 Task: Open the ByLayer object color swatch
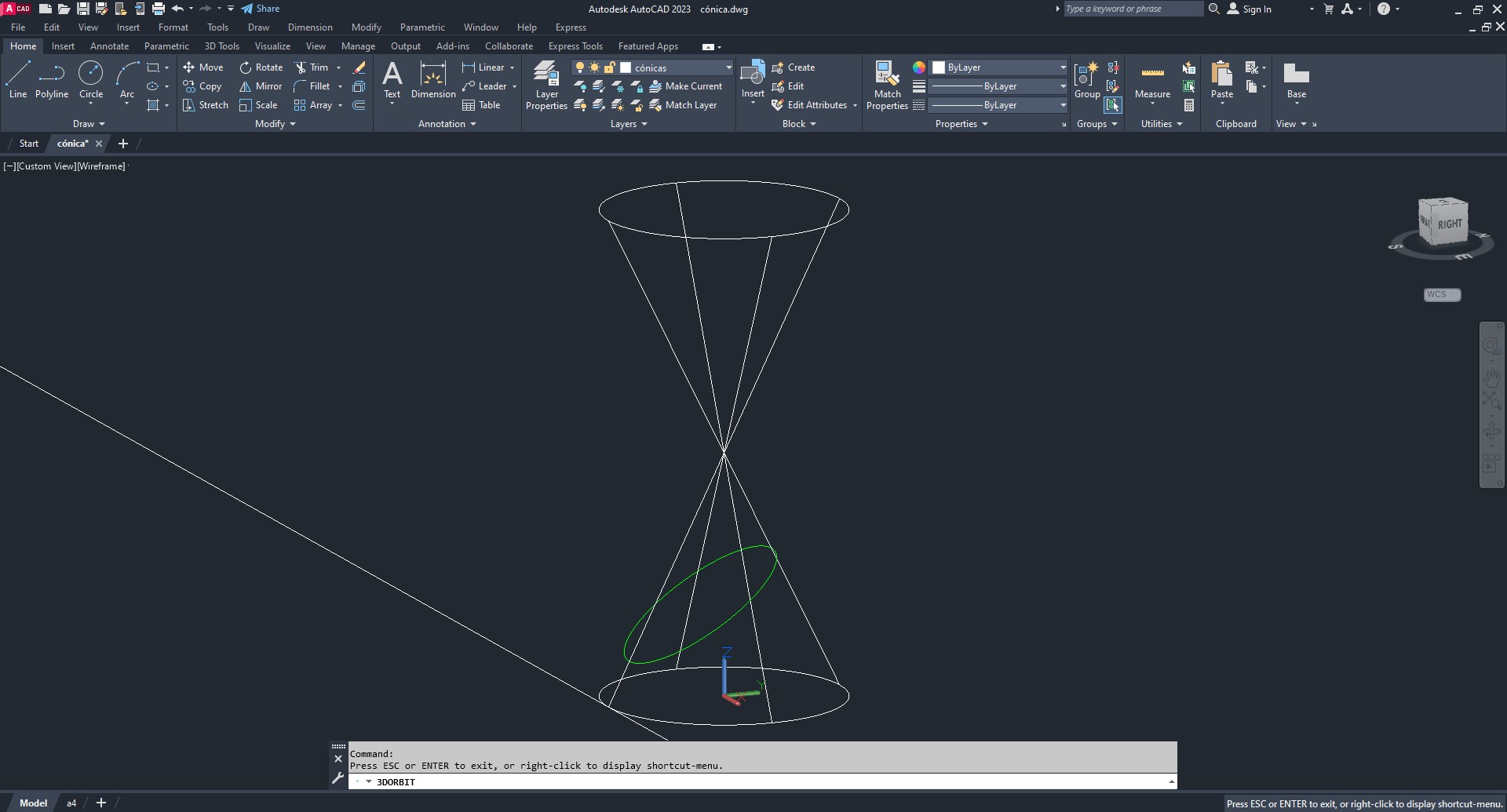pyautogui.click(x=939, y=67)
